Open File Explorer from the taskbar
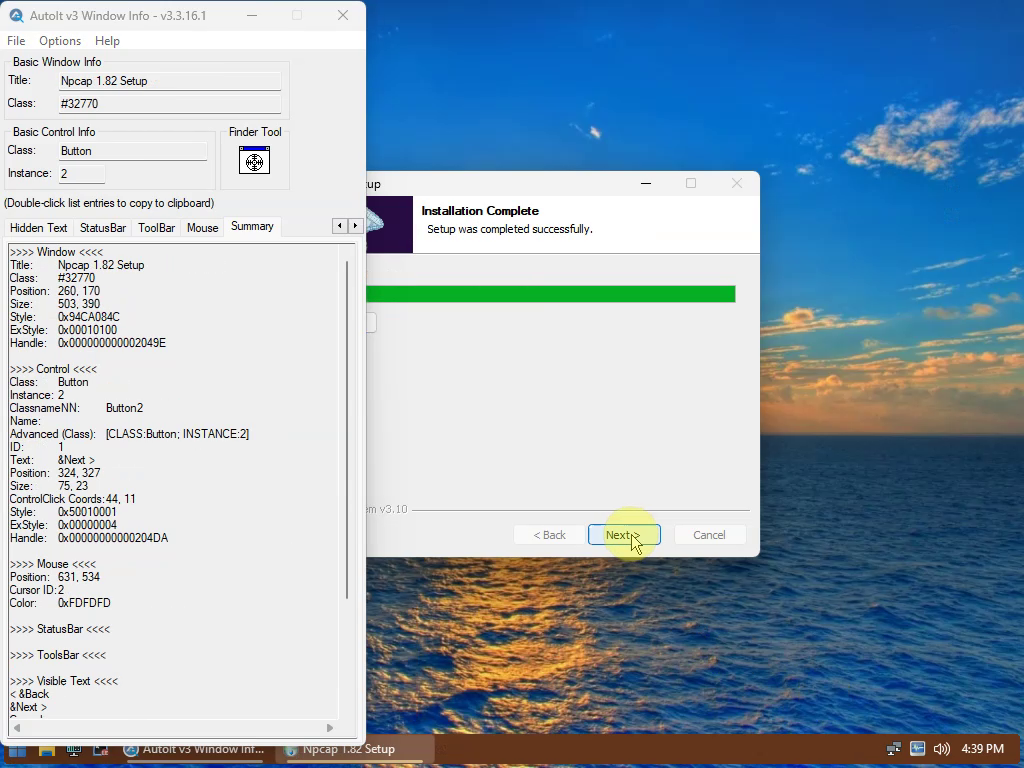This screenshot has height=768, width=1024. click(46, 750)
